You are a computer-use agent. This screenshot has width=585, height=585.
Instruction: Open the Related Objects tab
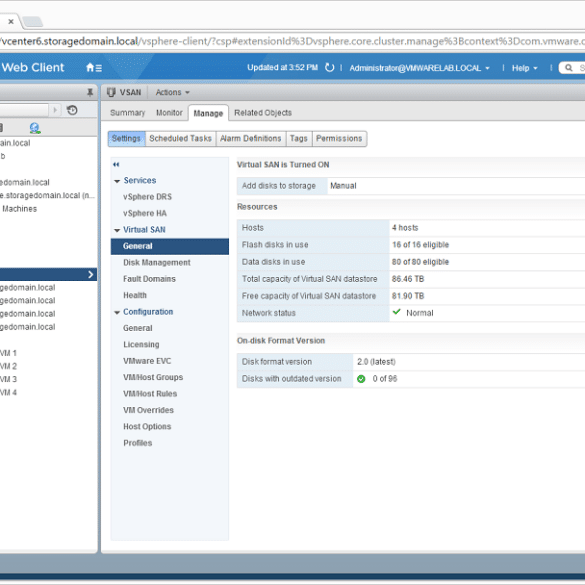click(263, 113)
